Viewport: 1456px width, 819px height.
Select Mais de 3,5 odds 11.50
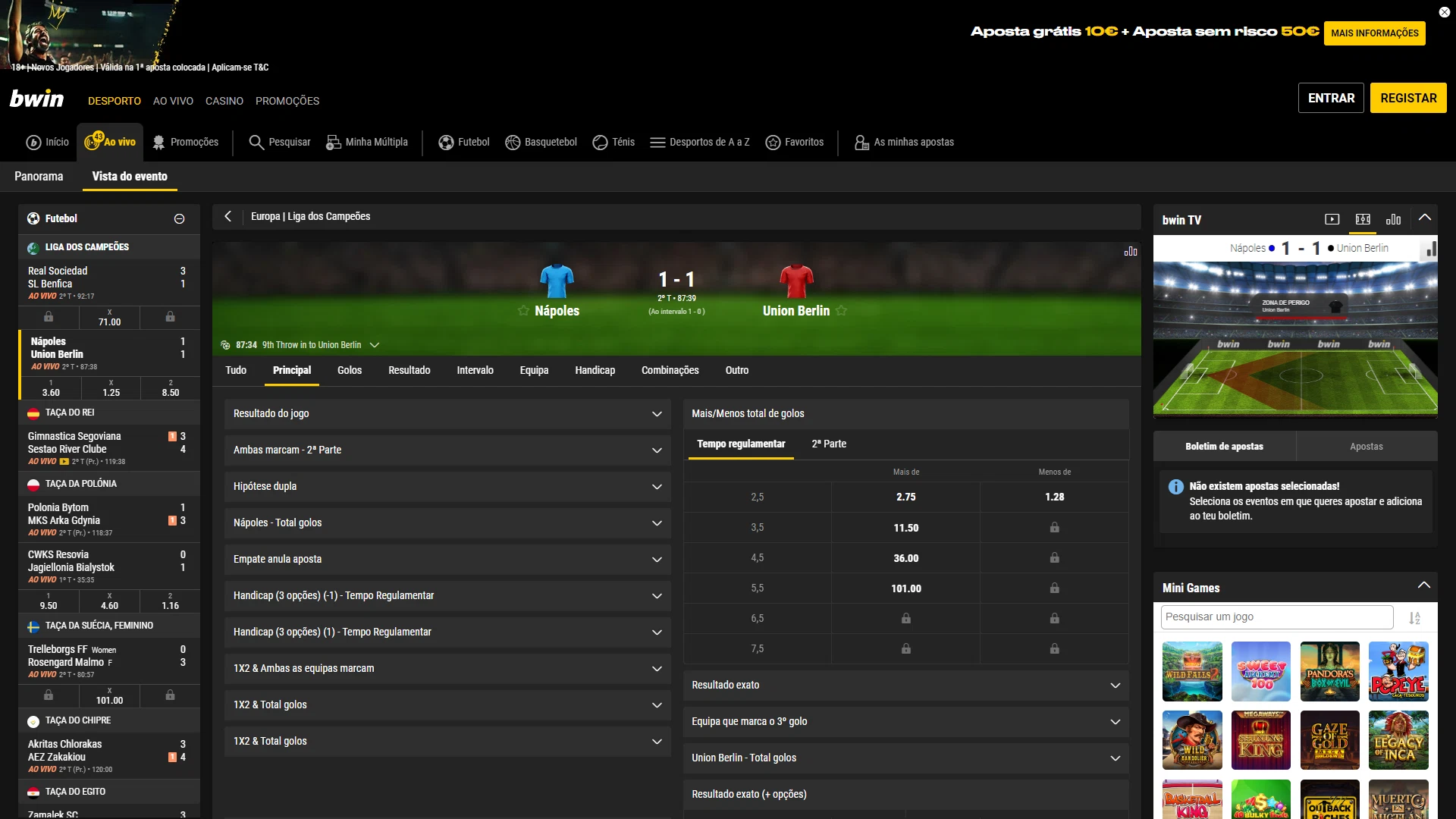tap(905, 528)
